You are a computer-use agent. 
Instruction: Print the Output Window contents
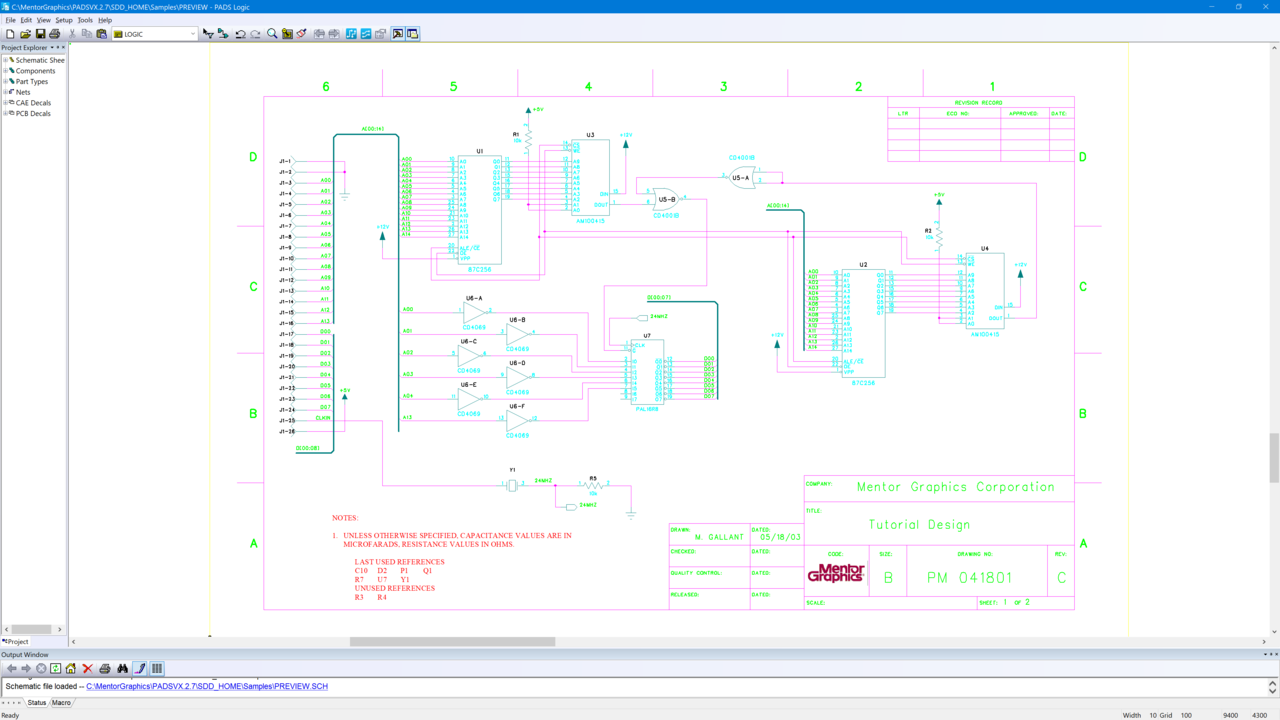click(105, 668)
